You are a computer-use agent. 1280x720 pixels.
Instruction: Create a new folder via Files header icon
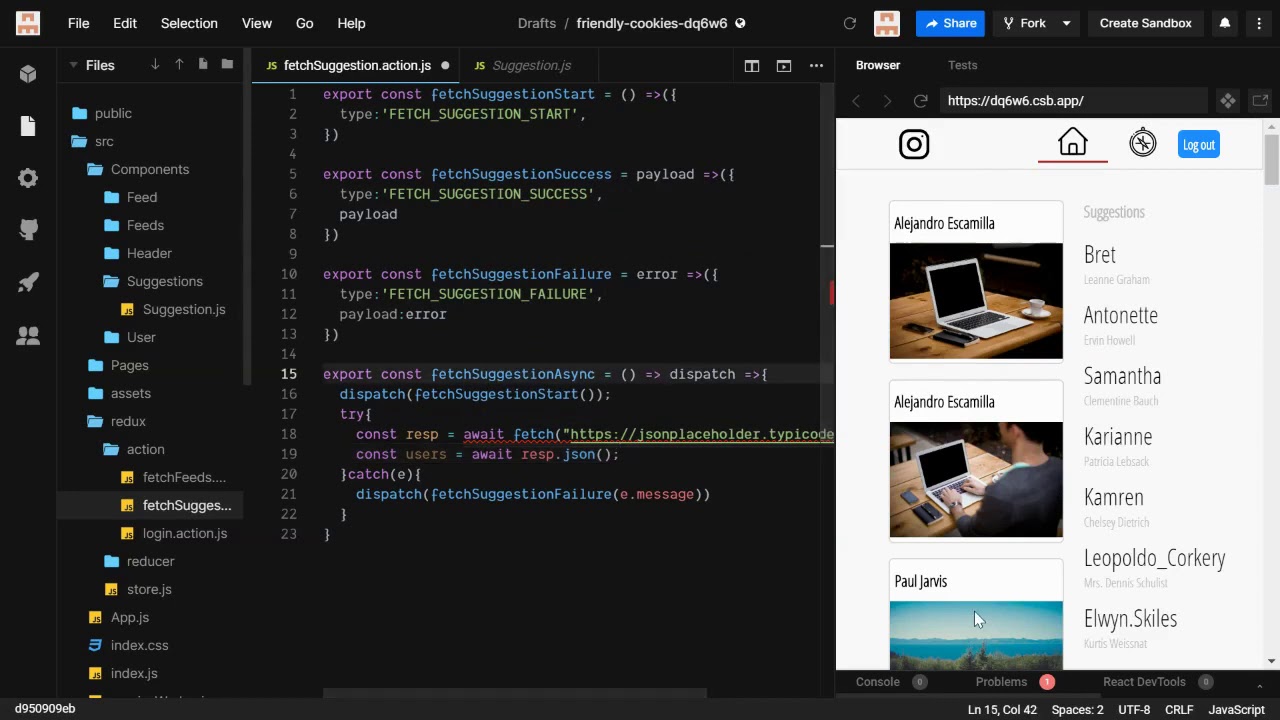227,65
